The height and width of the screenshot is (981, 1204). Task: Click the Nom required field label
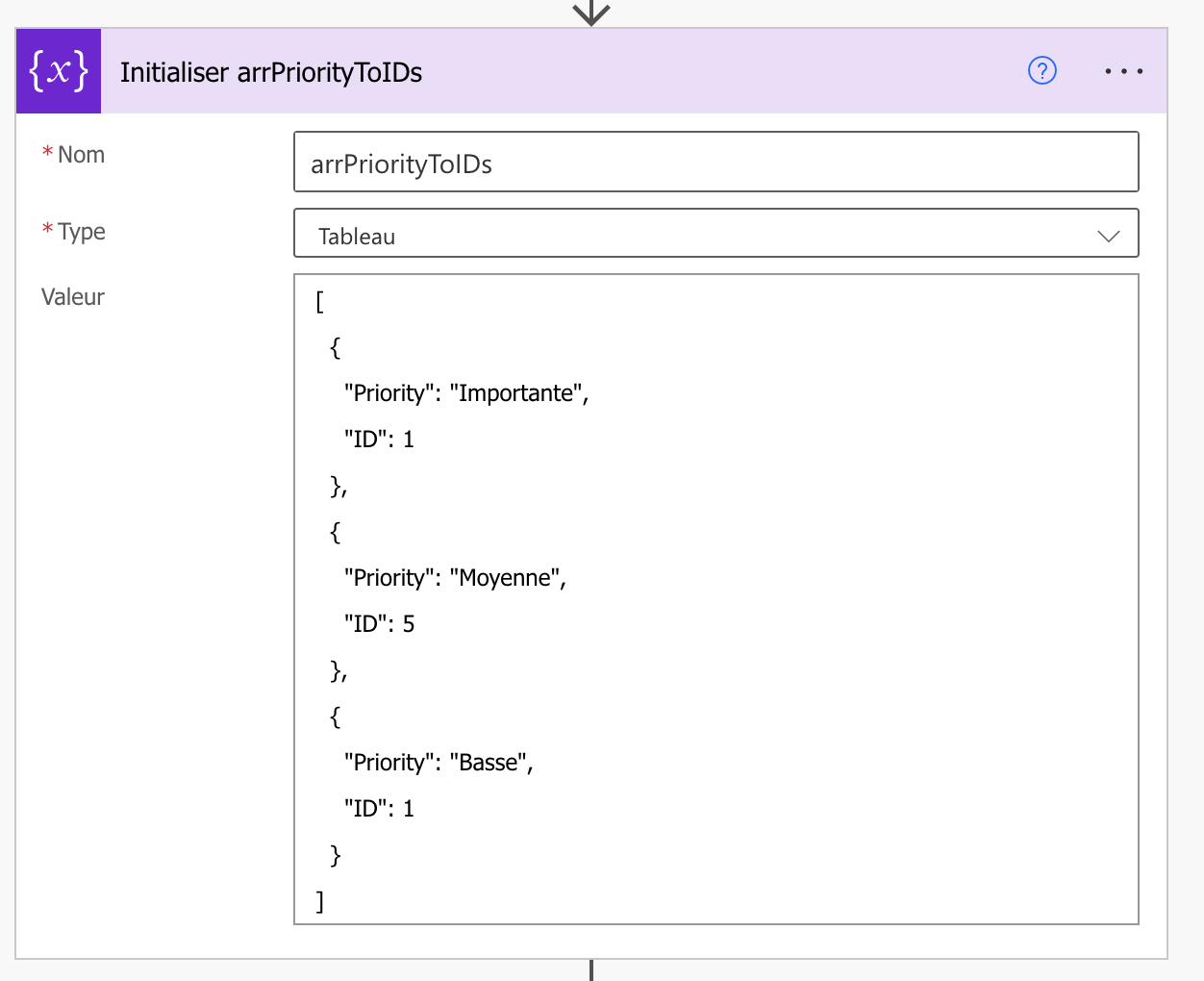point(81,155)
